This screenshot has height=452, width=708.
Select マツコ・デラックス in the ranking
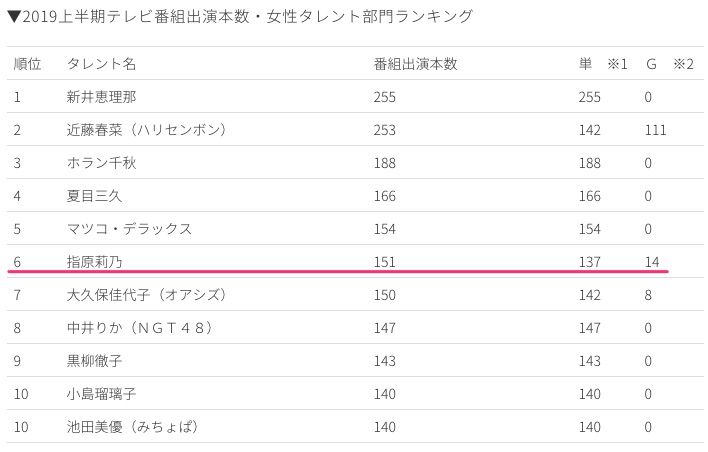click(x=129, y=229)
